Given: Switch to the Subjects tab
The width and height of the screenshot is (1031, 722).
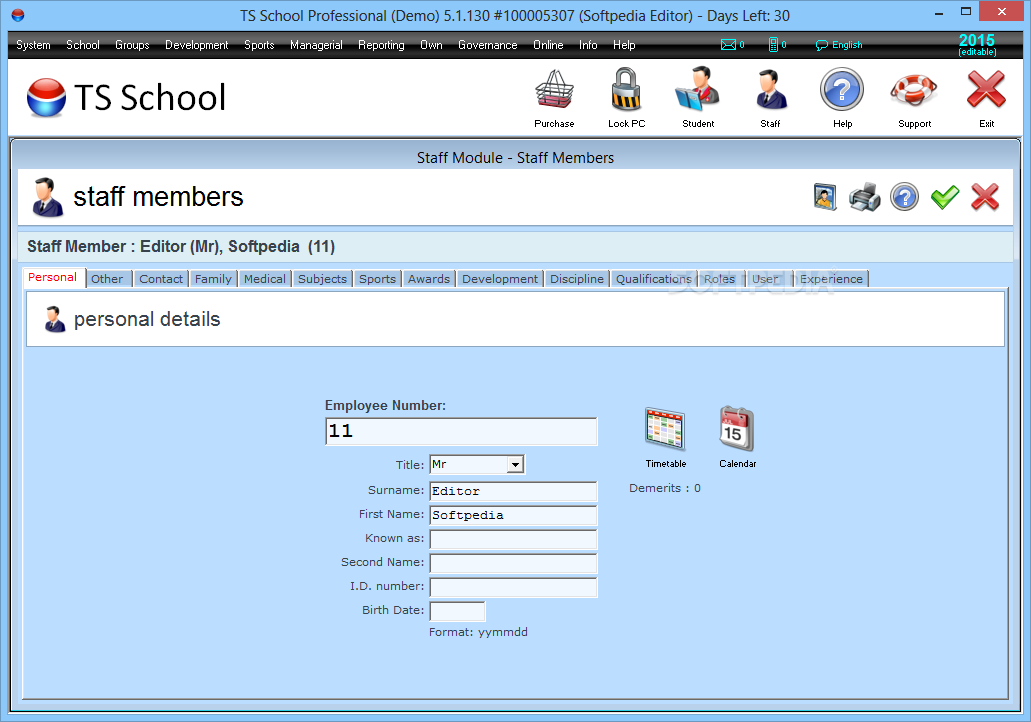Looking at the screenshot, I should [322, 279].
